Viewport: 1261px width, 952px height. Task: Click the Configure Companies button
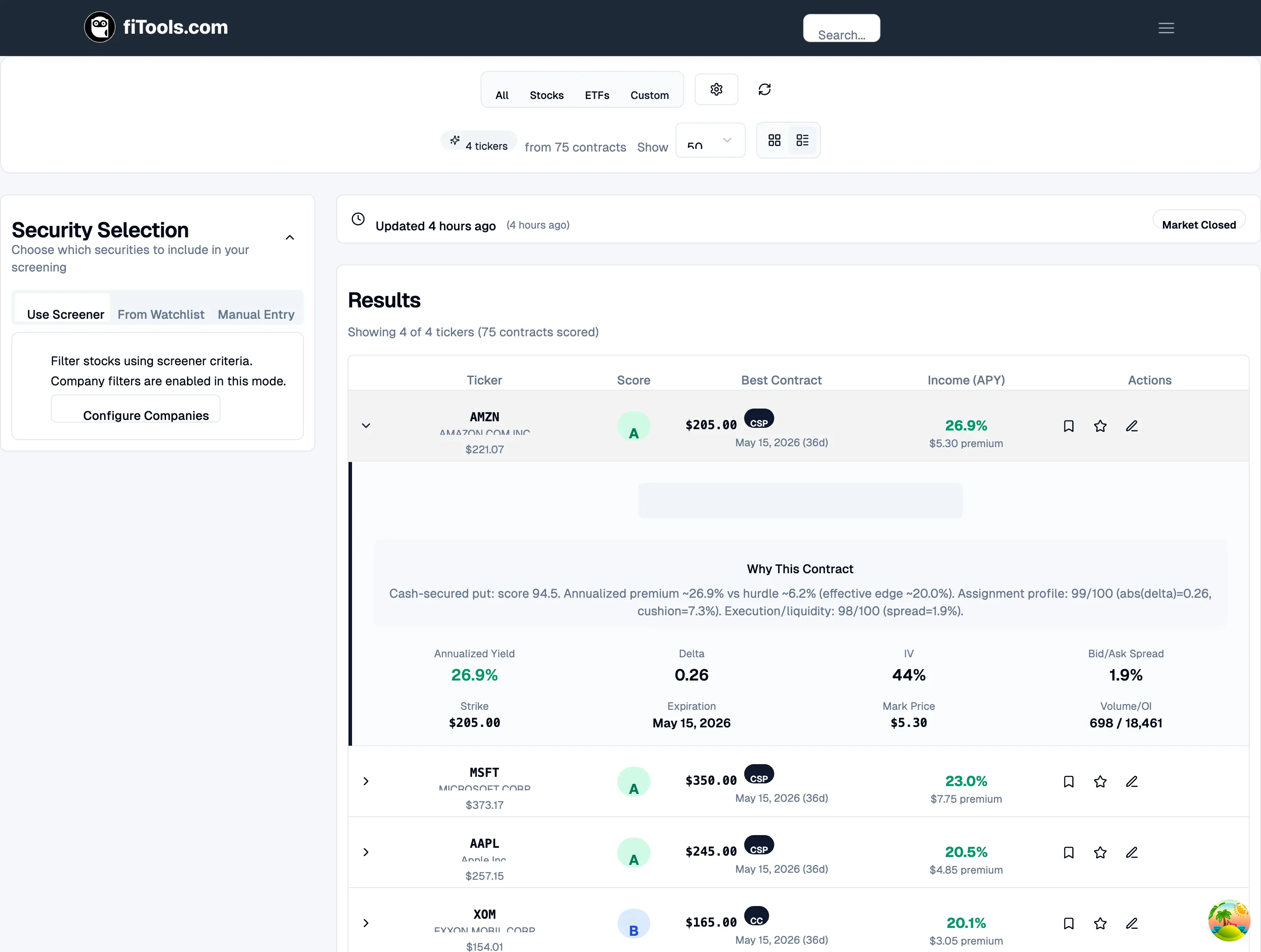click(136, 409)
